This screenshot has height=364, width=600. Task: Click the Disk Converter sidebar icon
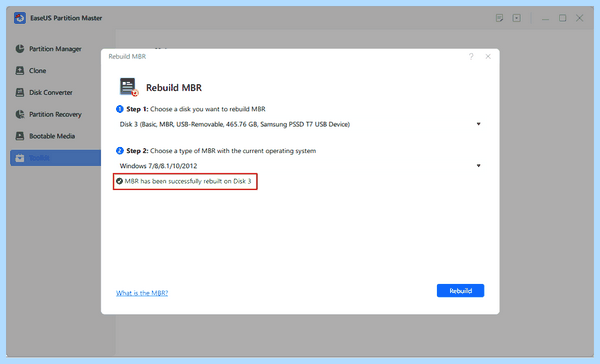point(20,92)
